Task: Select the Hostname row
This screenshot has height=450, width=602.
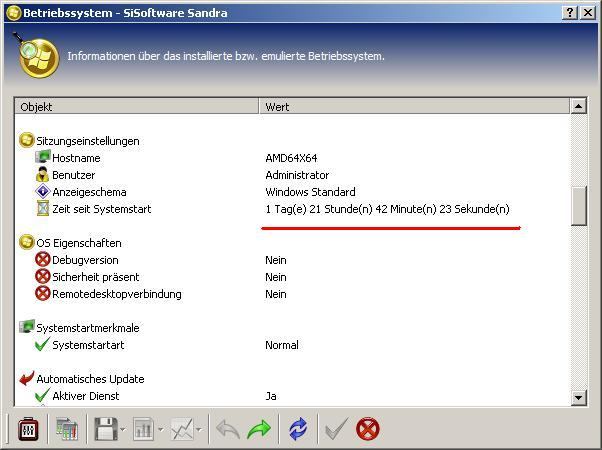Action: [x=292, y=158]
